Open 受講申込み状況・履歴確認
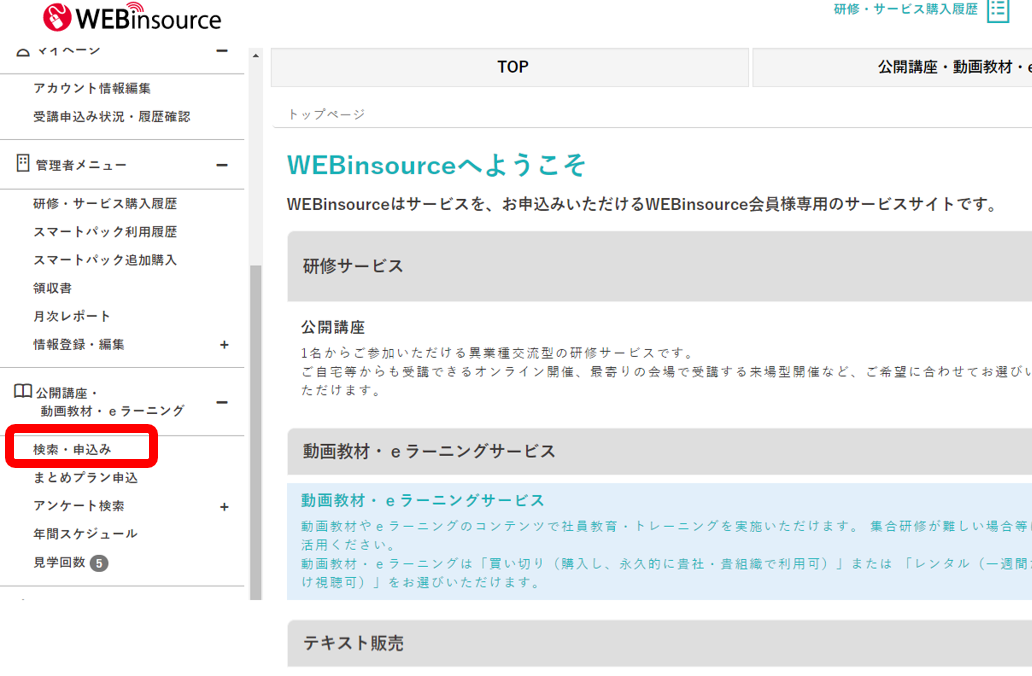 112,117
